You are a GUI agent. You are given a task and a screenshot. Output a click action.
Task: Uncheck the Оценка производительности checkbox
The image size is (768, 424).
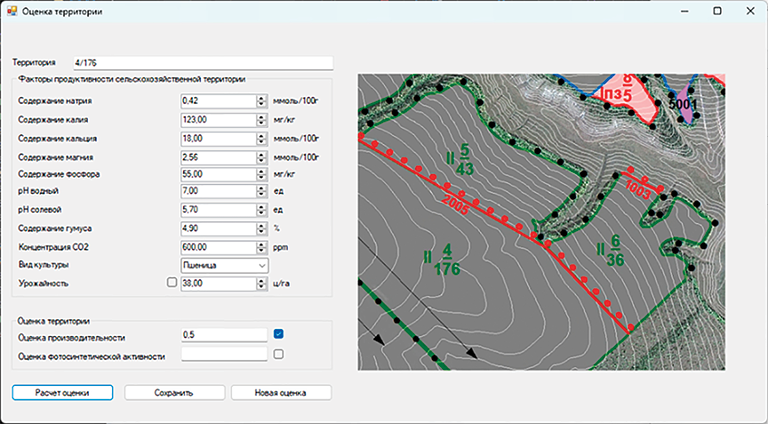279,334
